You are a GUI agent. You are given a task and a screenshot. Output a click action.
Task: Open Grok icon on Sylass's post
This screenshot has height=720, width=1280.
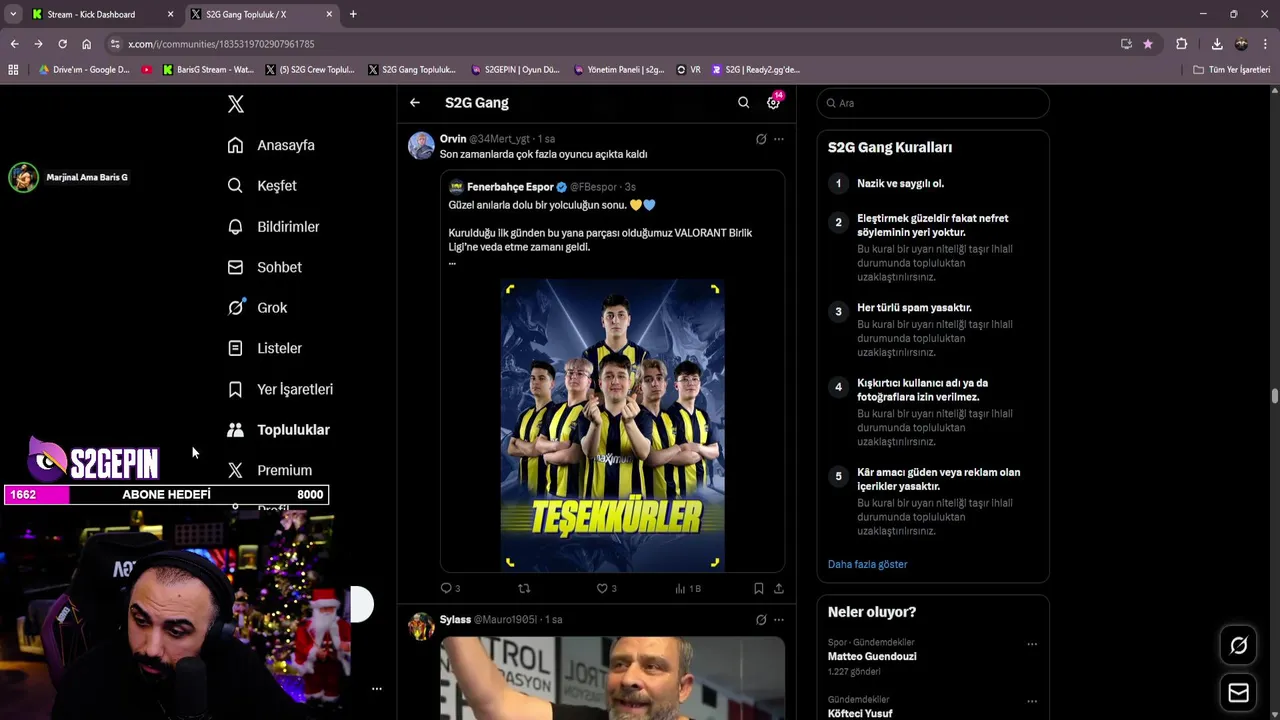point(761,620)
